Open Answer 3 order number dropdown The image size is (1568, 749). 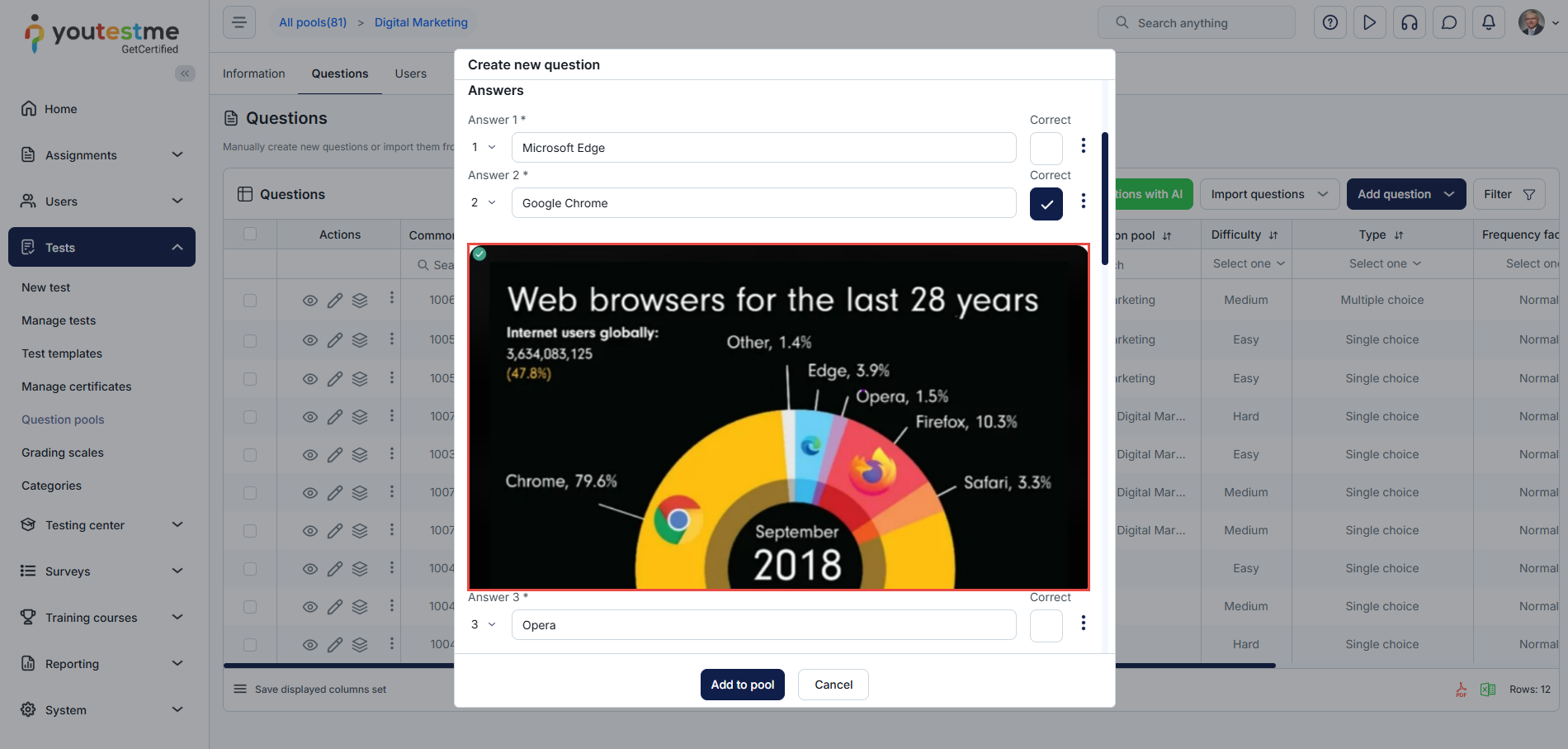tap(484, 624)
